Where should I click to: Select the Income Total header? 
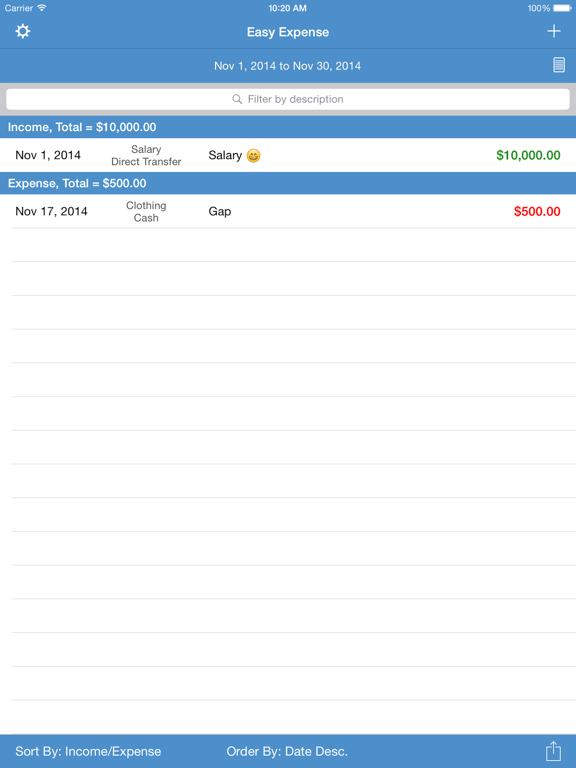pos(288,127)
